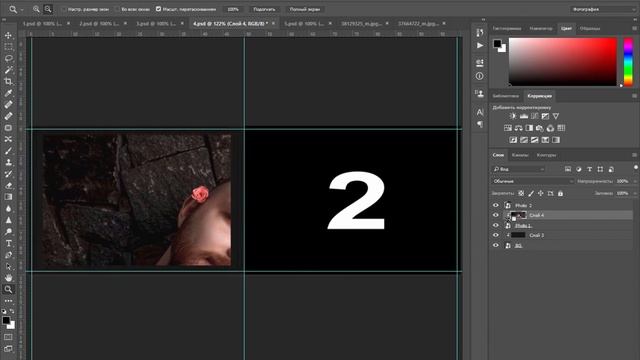
Task: Add a Brightness/Contrast adjustment
Action: coord(513,116)
